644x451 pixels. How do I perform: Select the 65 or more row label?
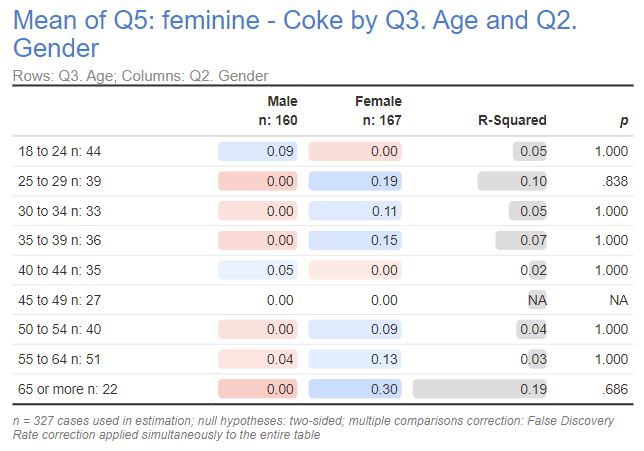(65, 389)
